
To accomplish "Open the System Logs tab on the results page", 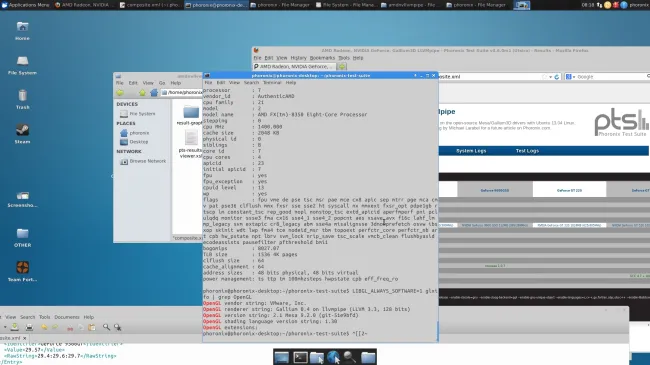I will click(x=471, y=151).
